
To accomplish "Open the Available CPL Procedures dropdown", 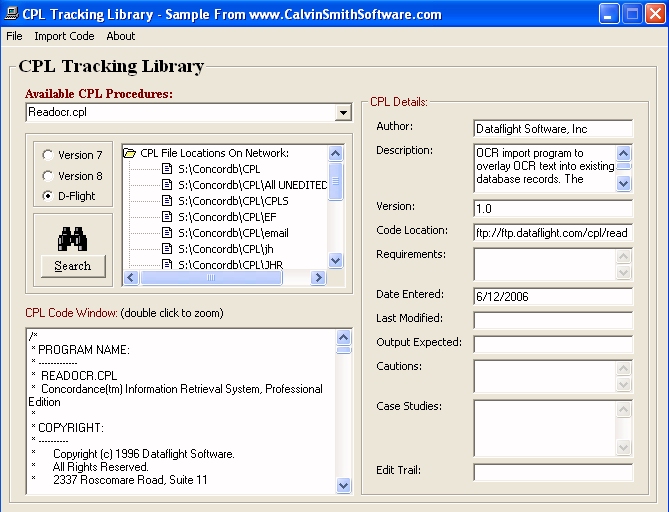I will click(343, 113).
